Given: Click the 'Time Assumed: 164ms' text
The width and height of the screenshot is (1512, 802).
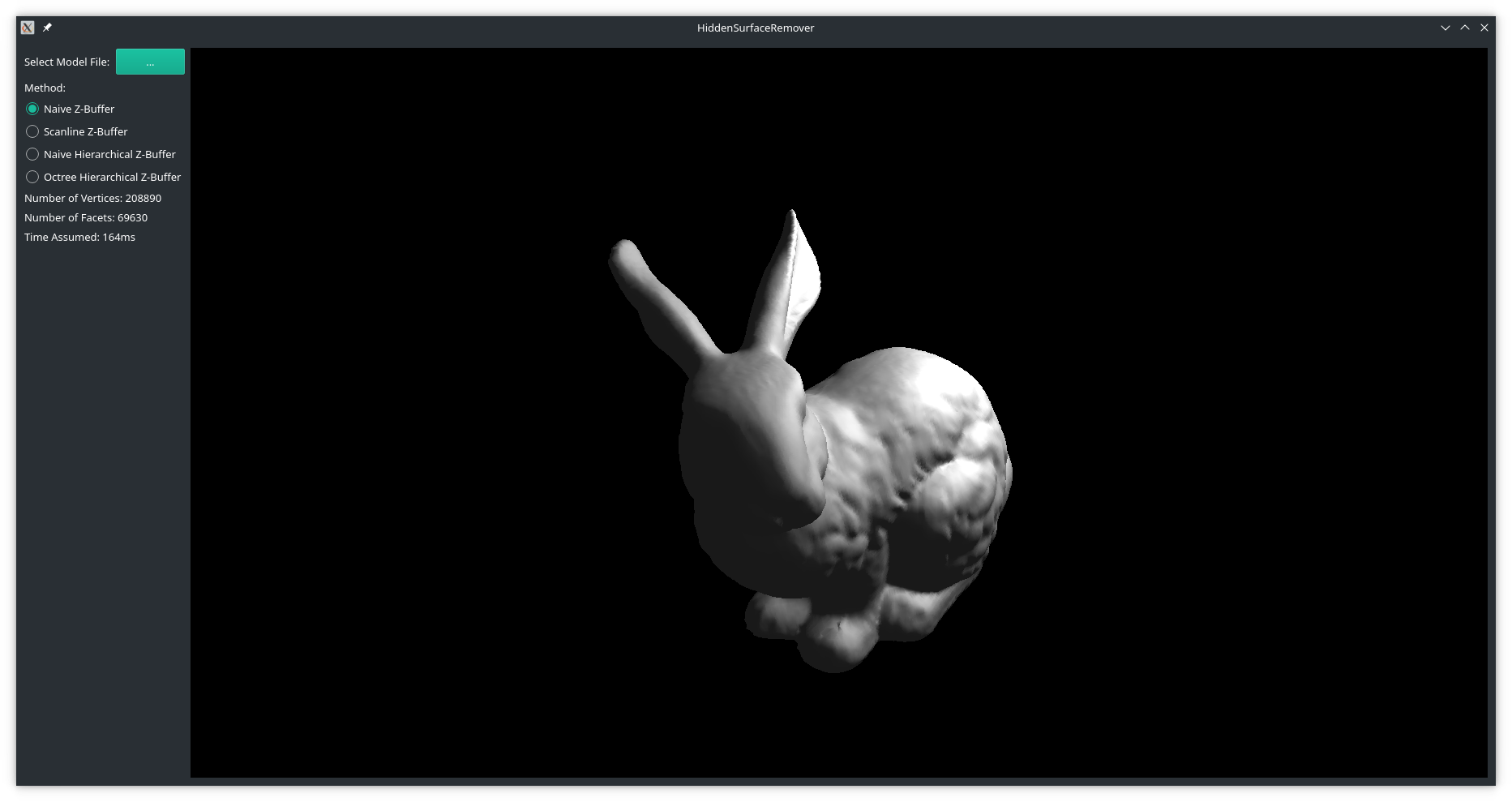Looking at the screenshot, I should [79, 237].
